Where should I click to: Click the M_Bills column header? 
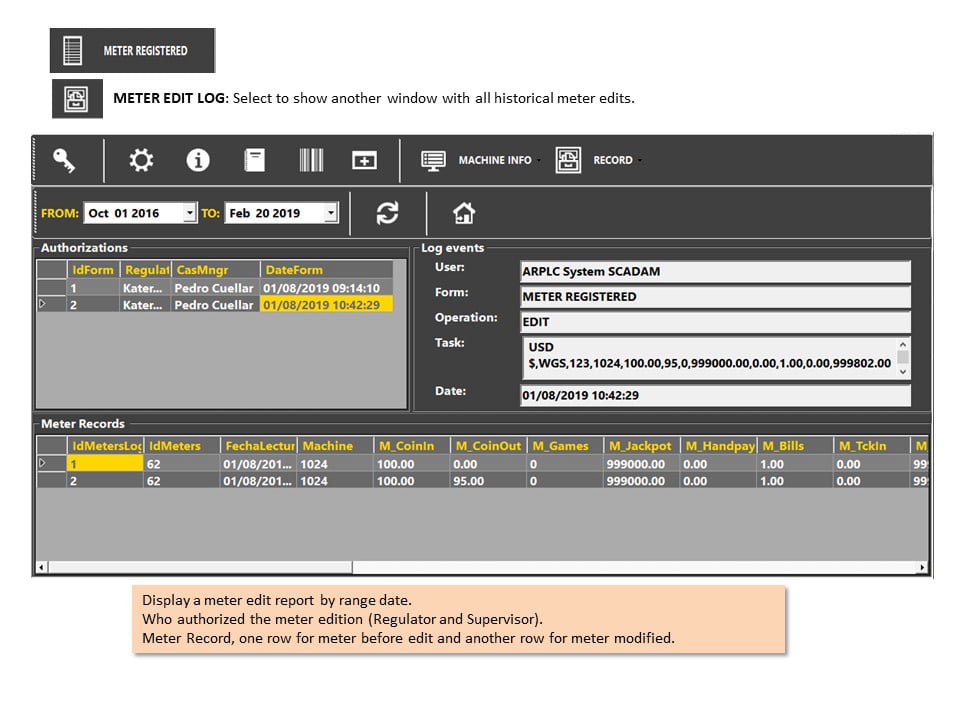[x=795, y=446]
